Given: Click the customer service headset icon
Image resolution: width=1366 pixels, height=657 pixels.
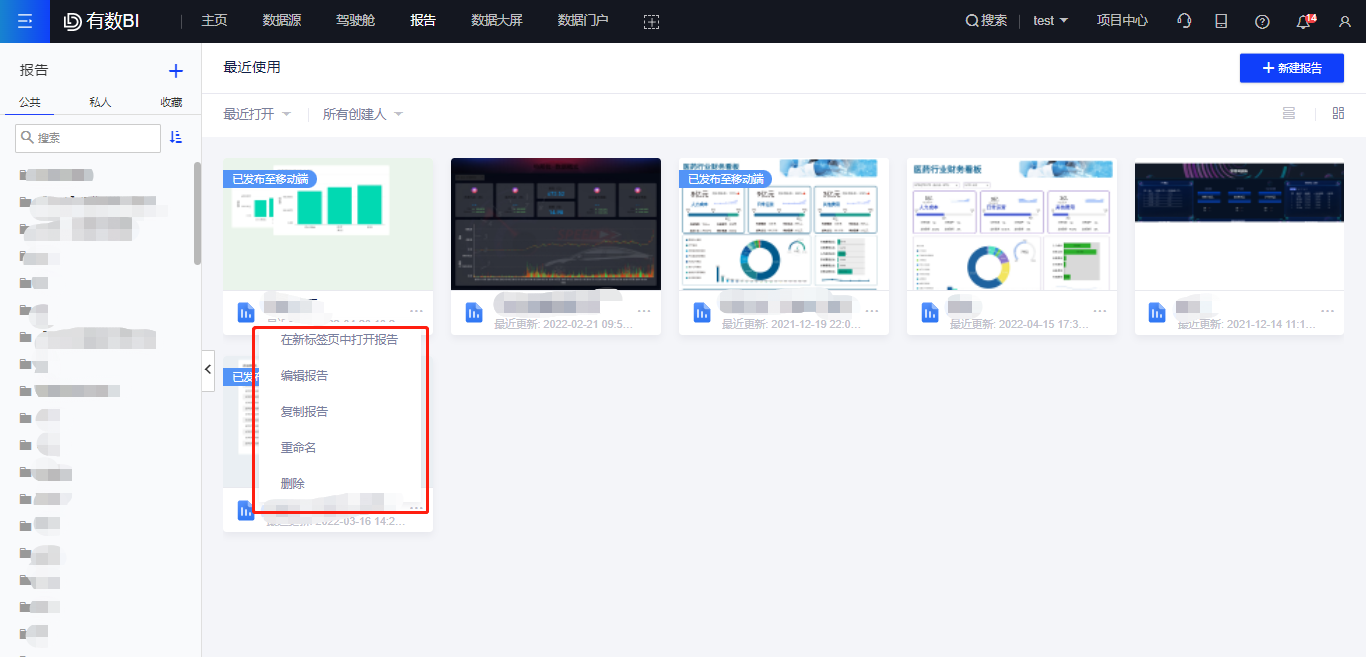Looking at the screenshot, I should tap(1183, 20).
